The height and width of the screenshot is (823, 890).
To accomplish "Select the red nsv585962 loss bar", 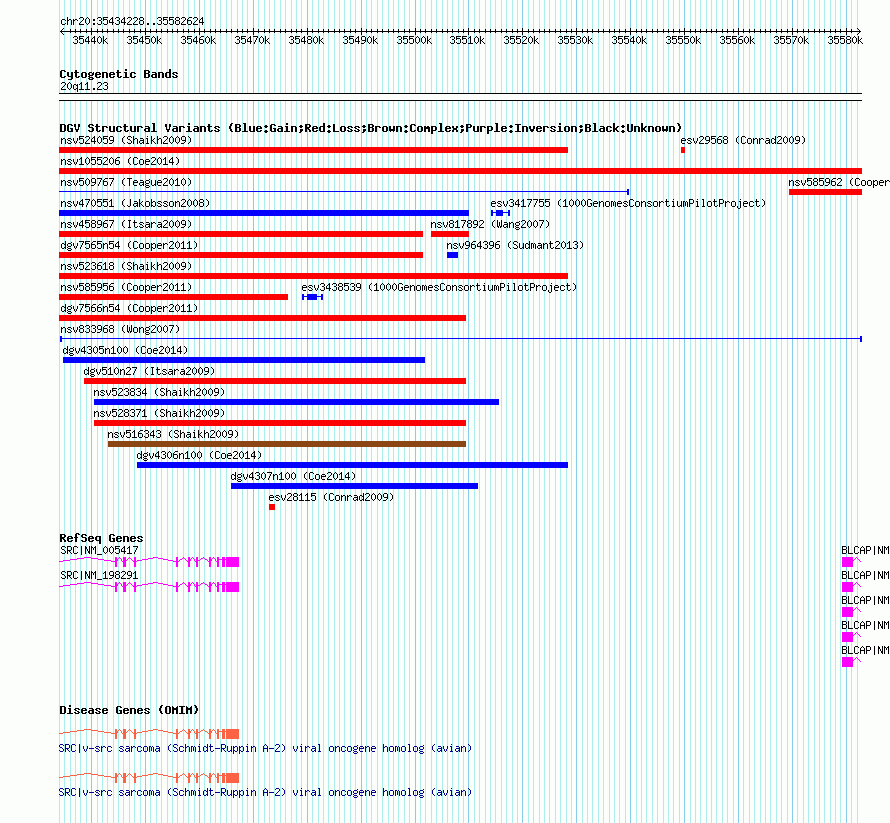I will (x=825, y=192).
